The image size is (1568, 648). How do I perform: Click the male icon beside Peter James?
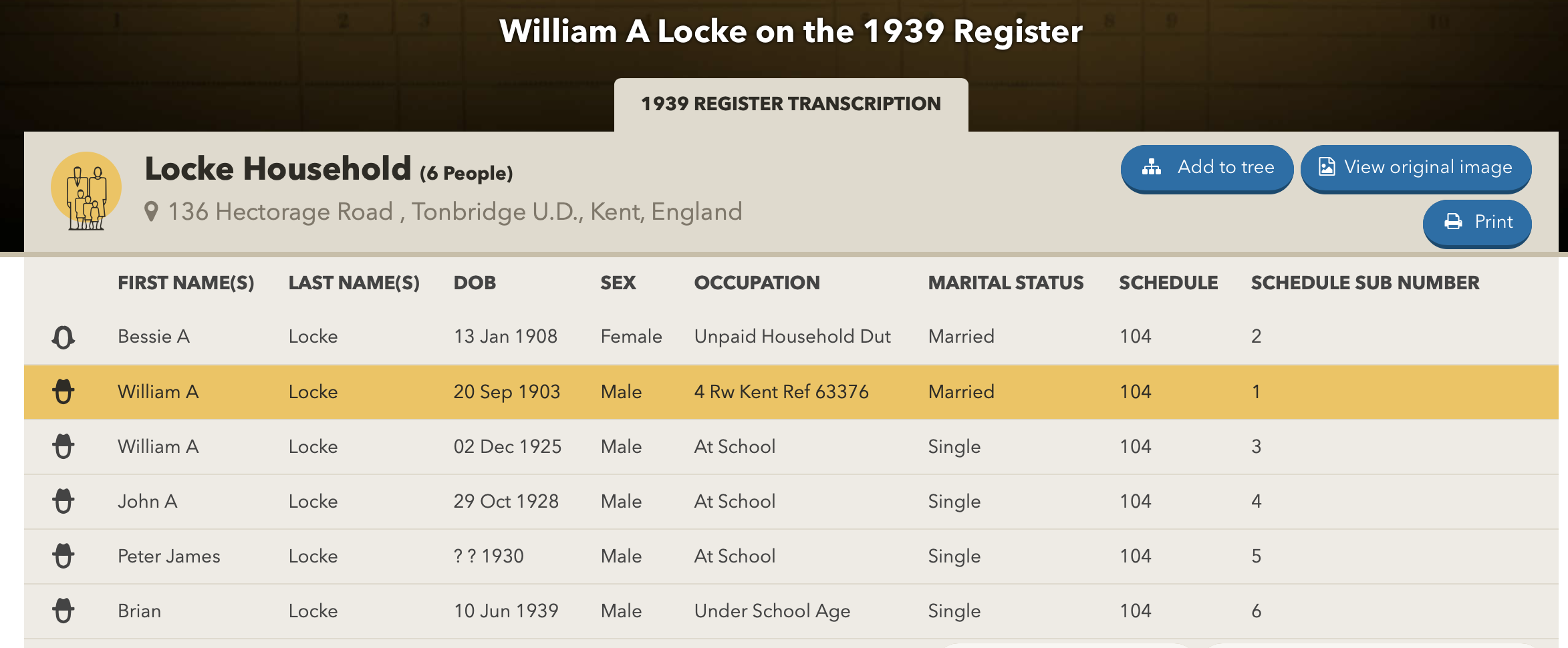63,556
